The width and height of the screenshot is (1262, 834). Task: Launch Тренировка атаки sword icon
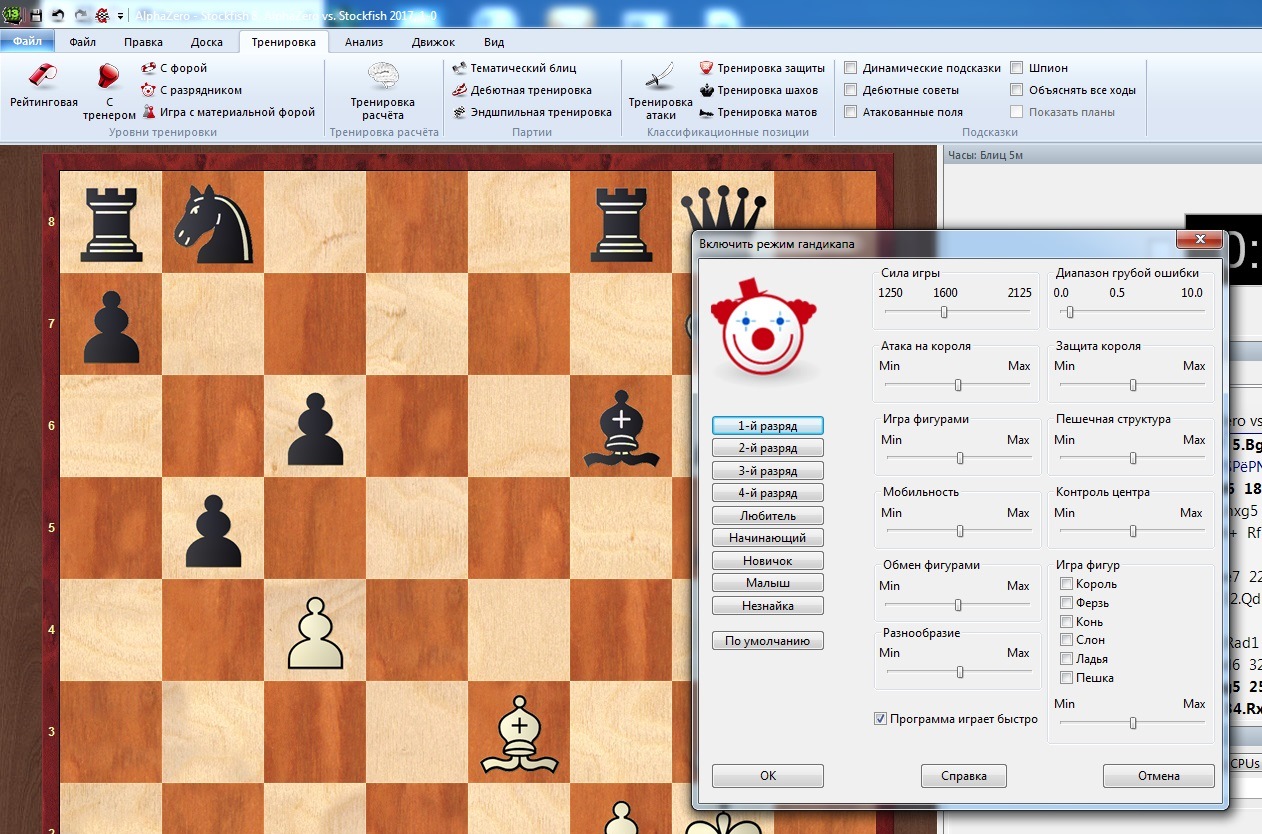[x=660, y=91]
